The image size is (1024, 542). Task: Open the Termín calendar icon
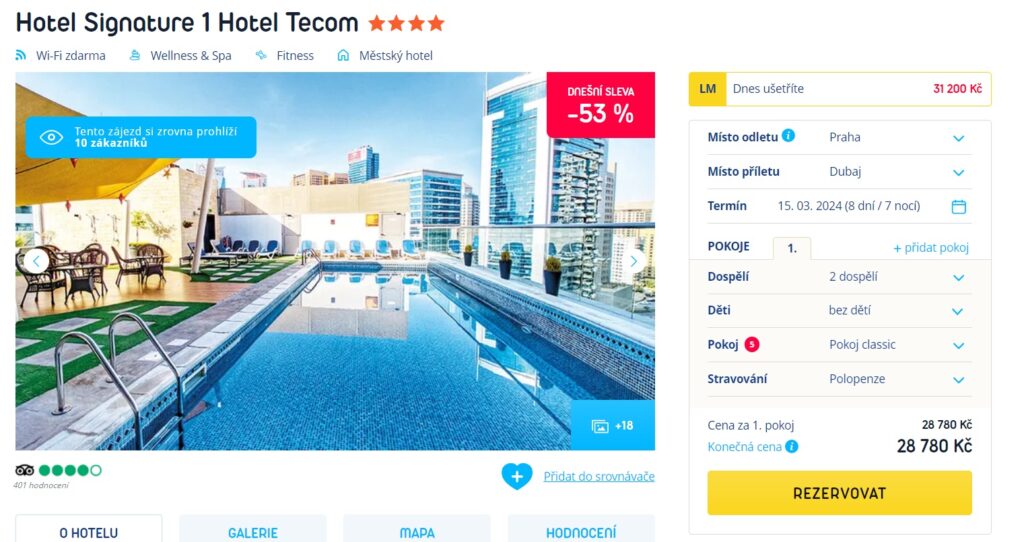958,206
